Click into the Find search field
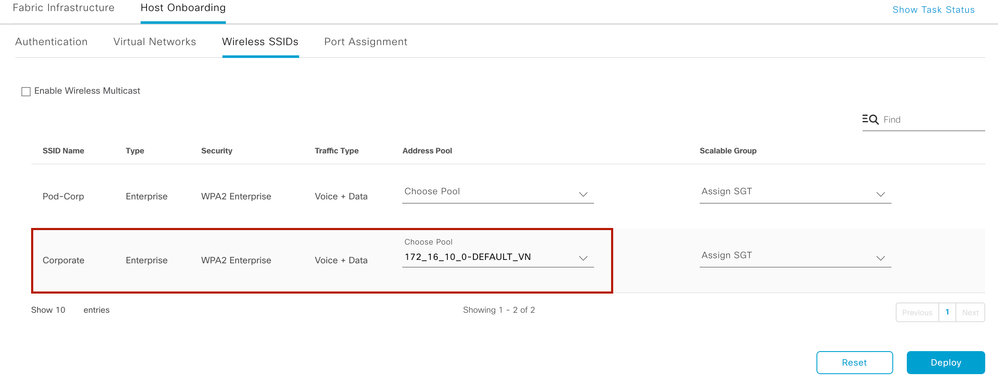 click(x=933, y=120)
